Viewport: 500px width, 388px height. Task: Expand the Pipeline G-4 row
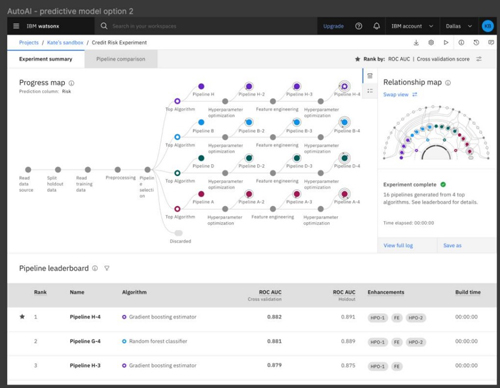(x=252, y=341)
